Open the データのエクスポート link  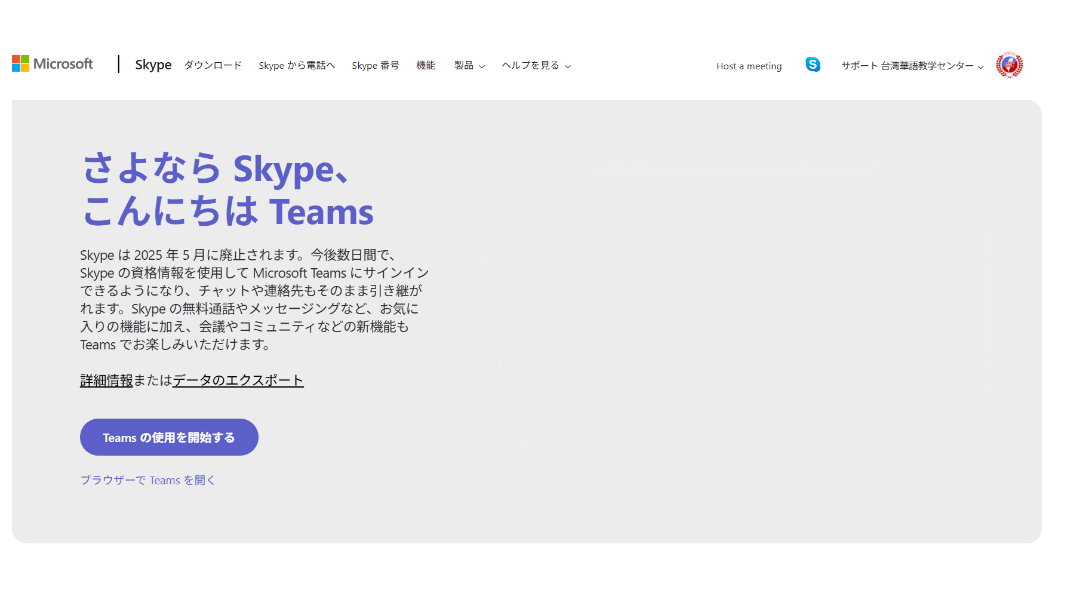coord(238,381)
